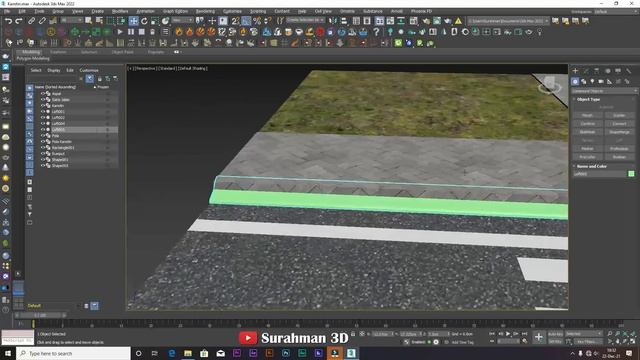640x360 pixels.
Task: Click the Align tool icon
Action: (x=344, y=20)
